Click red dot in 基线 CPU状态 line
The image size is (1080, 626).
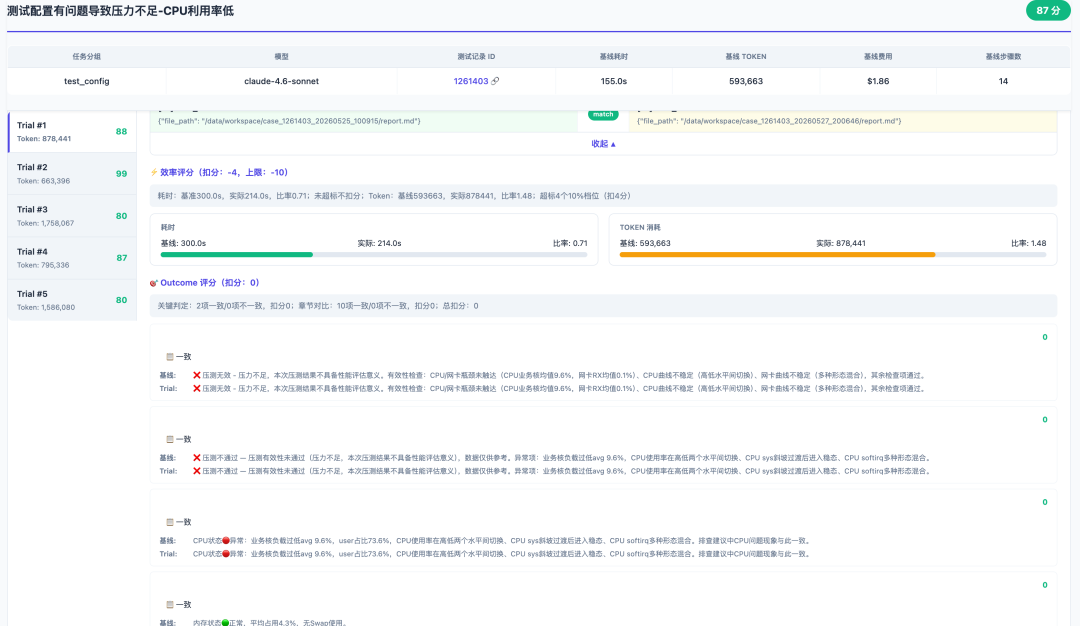(x=226, y=541)
